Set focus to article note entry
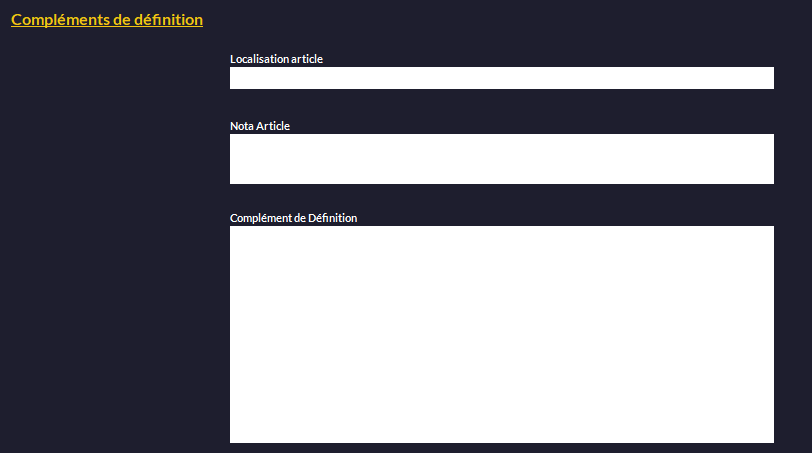 click(x=501, y=159)
